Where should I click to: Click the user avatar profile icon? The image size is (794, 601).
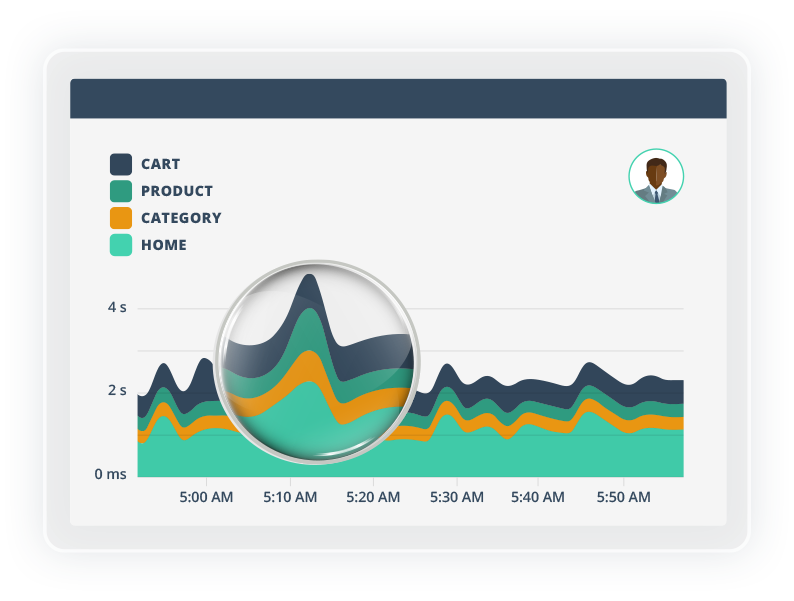tap(656, 177)
